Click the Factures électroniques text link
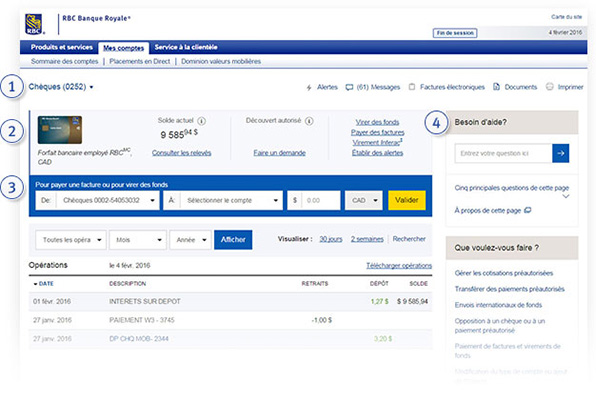The height and width of the screenshot is (404, 596). [x=452, y=87]
